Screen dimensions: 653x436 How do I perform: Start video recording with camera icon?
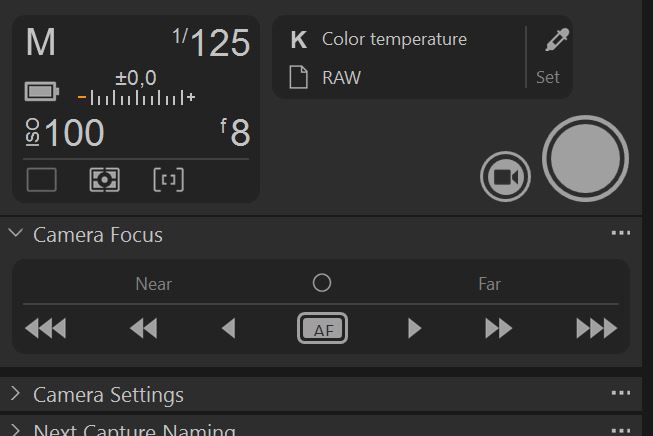point(505,177)
